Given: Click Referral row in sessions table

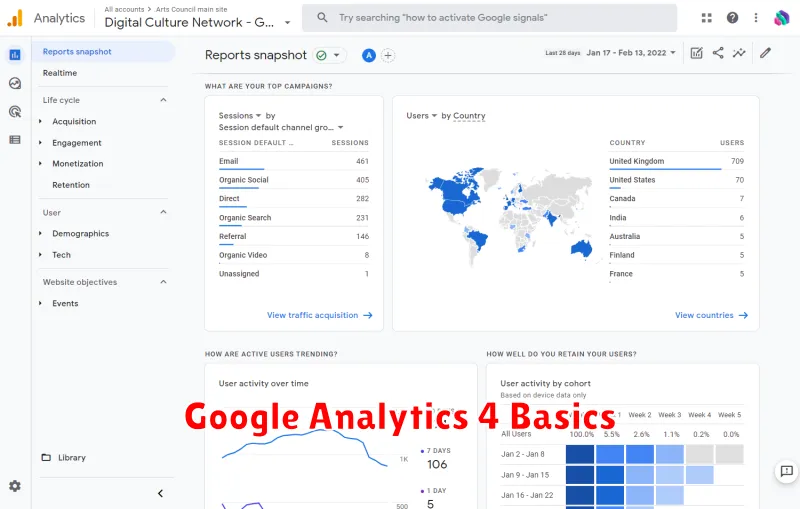Looking at the screenshot, I should pyautogui.click(x=293, y=237).
